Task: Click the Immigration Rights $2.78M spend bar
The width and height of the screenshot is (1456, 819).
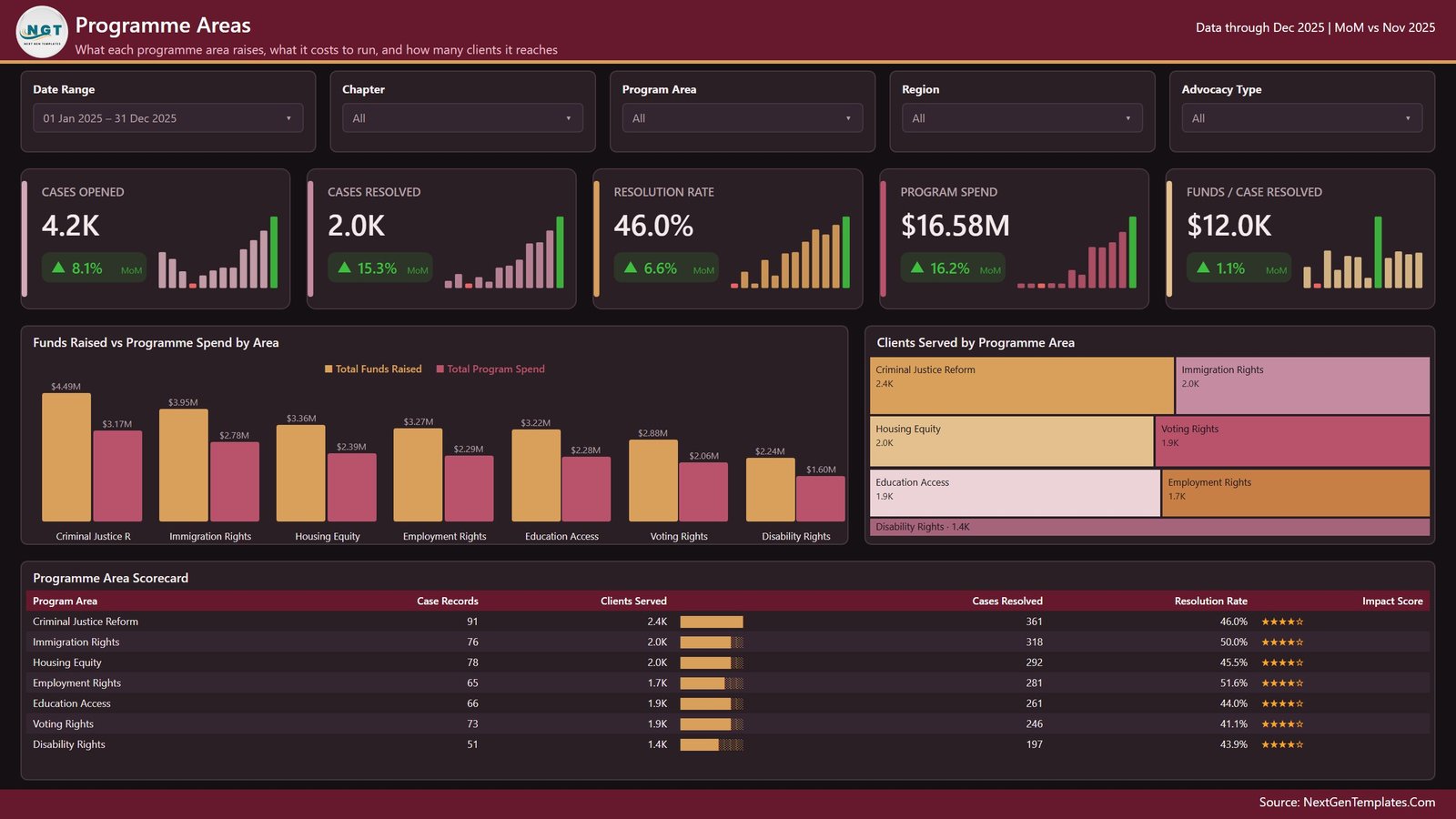Action: 235,481
